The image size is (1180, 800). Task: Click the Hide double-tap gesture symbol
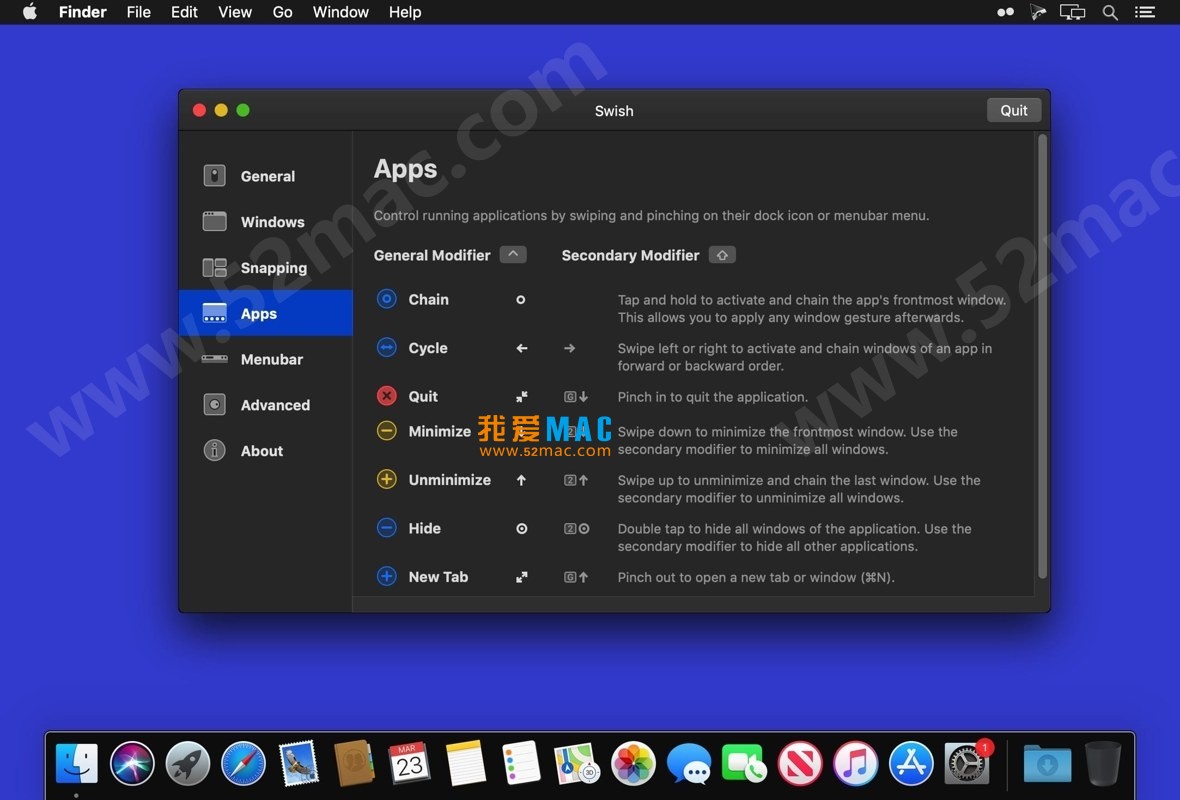coord(522,528)
